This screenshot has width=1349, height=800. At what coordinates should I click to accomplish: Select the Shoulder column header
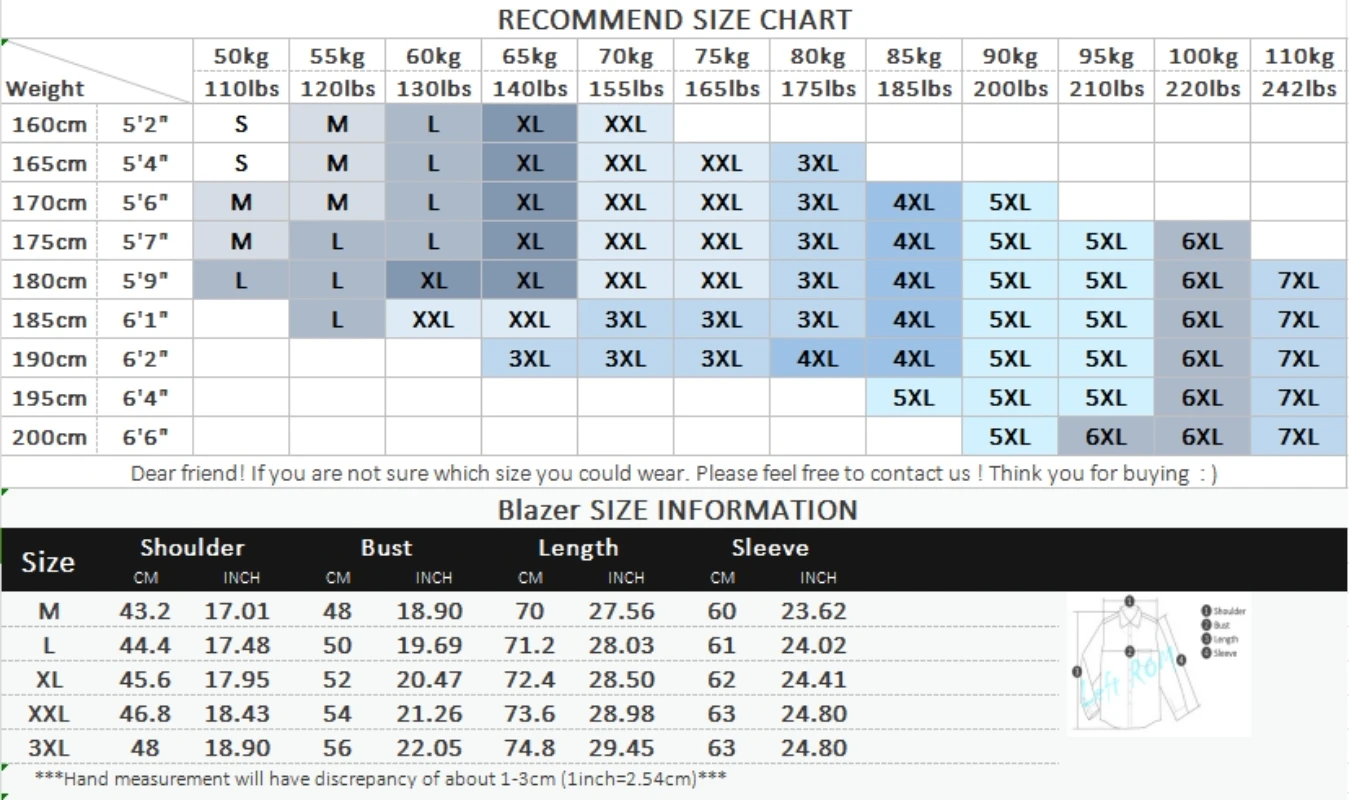tap(192, 547)
